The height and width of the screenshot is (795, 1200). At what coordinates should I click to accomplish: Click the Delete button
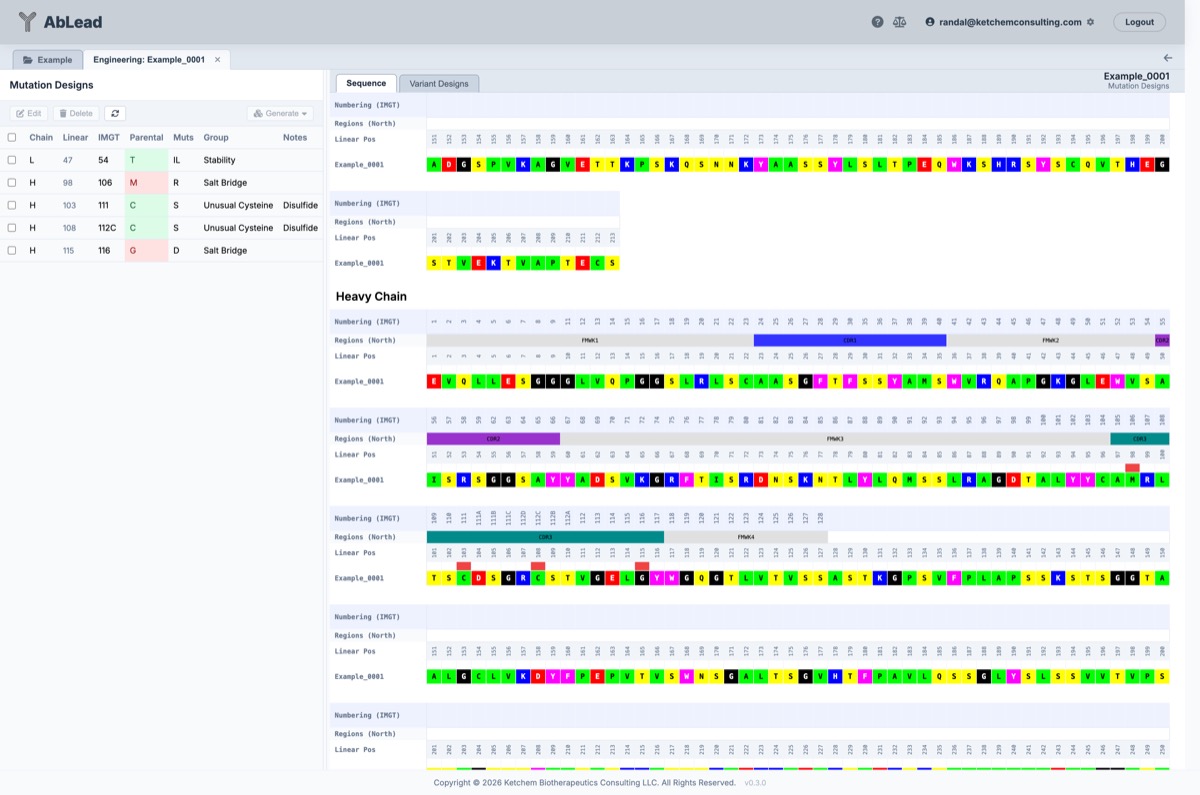coord(76,114)
